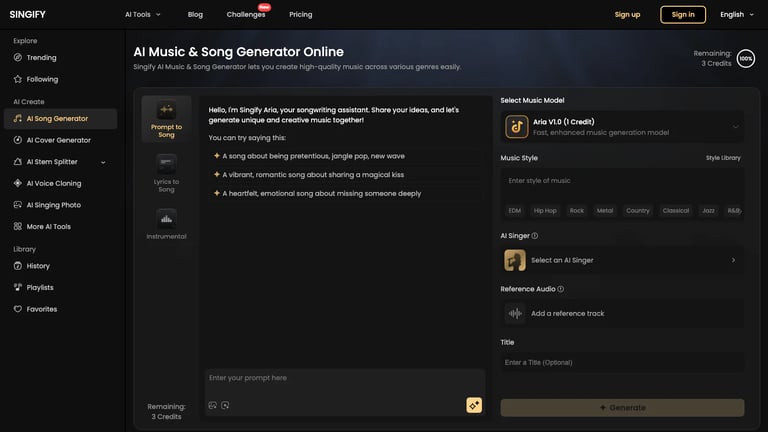Click the sparkle send button in prompt box
This screenshot has height=432, width=768.
point(474,405)
